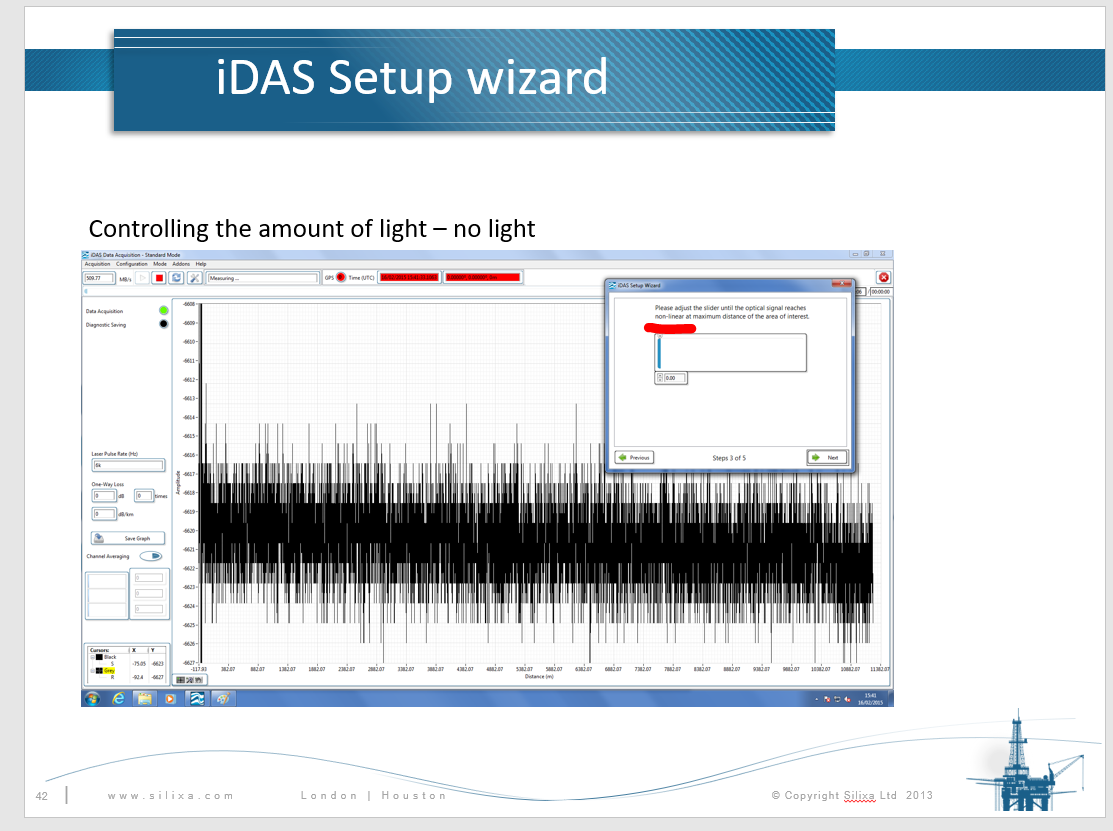The image size is (1113, 831).
Task: Click the red Time (UTC) date field
Action: (x=410, y=277)
